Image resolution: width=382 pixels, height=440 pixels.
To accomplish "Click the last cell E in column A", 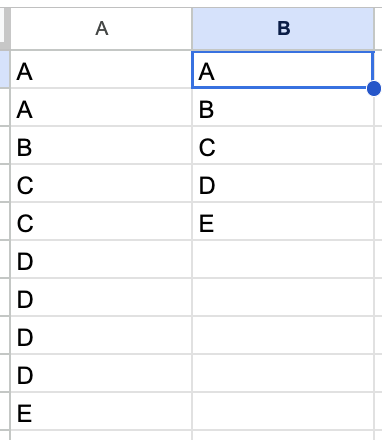I will 101,411.
